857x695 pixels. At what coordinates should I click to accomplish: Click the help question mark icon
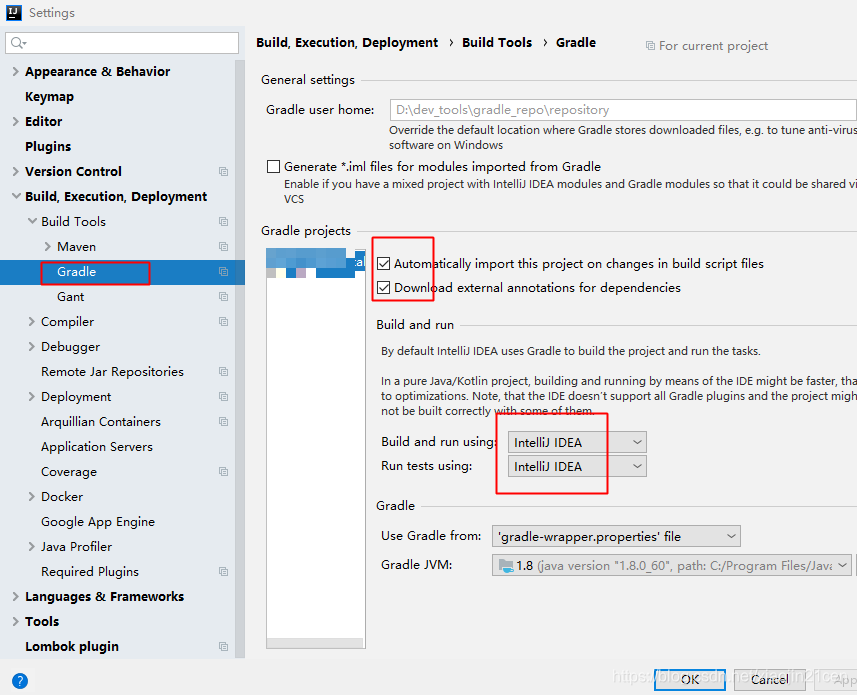(x=20, y=681)
